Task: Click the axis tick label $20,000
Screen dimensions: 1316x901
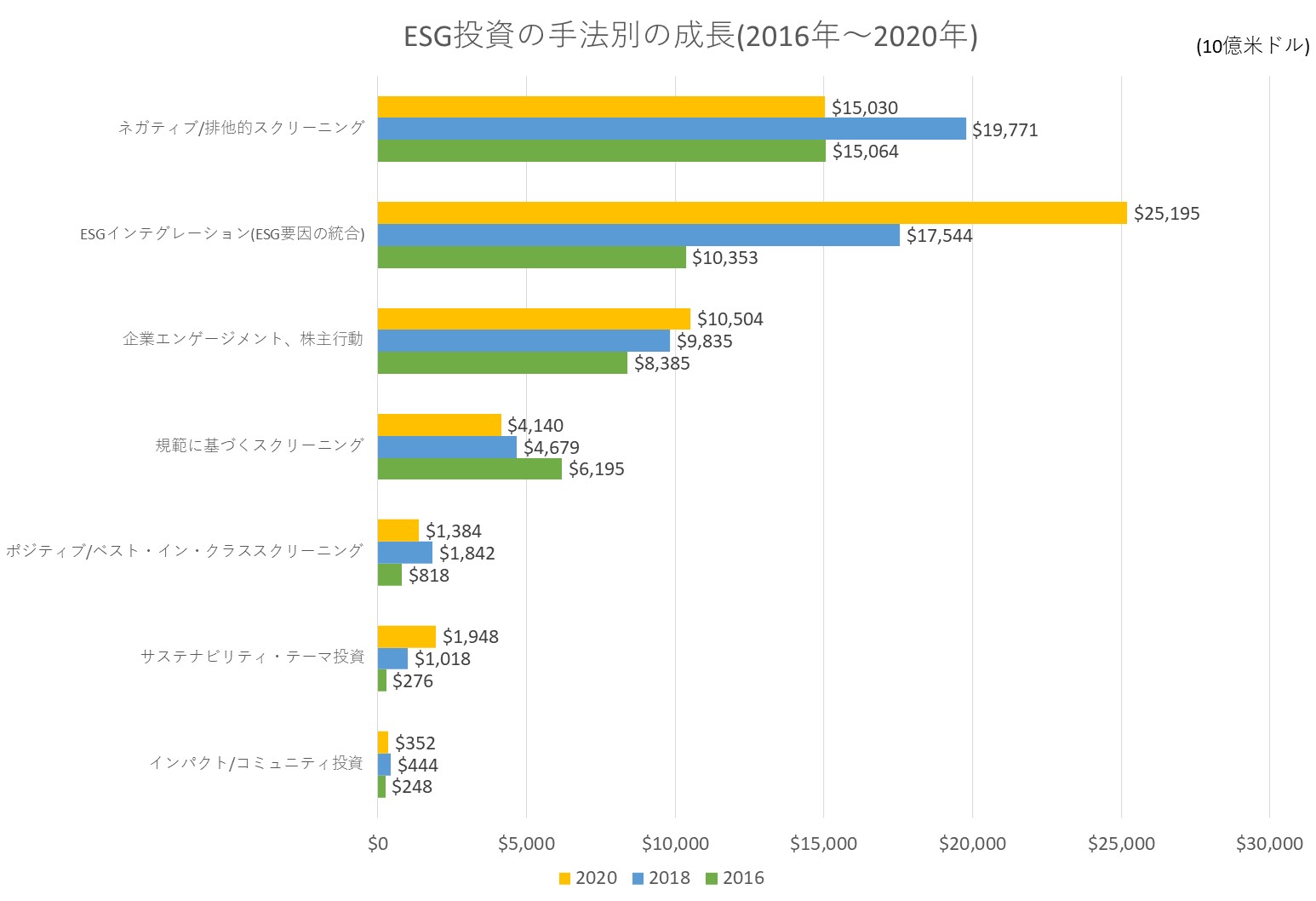Action: click(972, 844)
